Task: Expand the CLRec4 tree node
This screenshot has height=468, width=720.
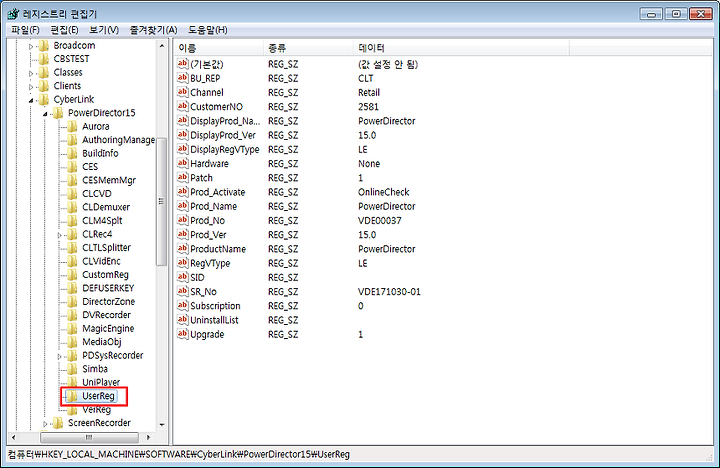Action: [x=59, y=235]
